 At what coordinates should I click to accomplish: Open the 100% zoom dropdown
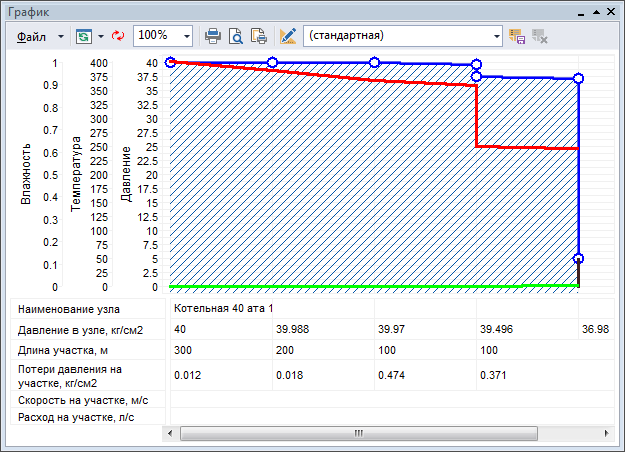click(188, 35)
